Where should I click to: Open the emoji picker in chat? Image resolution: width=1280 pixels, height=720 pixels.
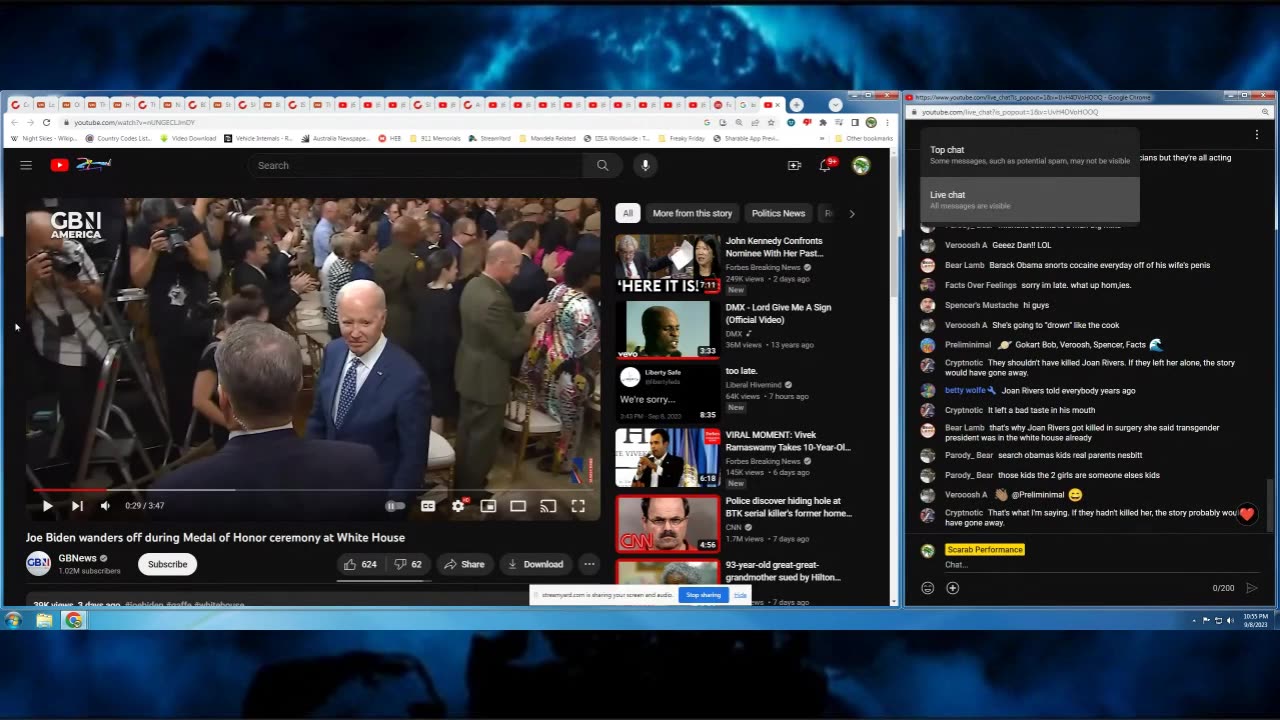point(927,588)
